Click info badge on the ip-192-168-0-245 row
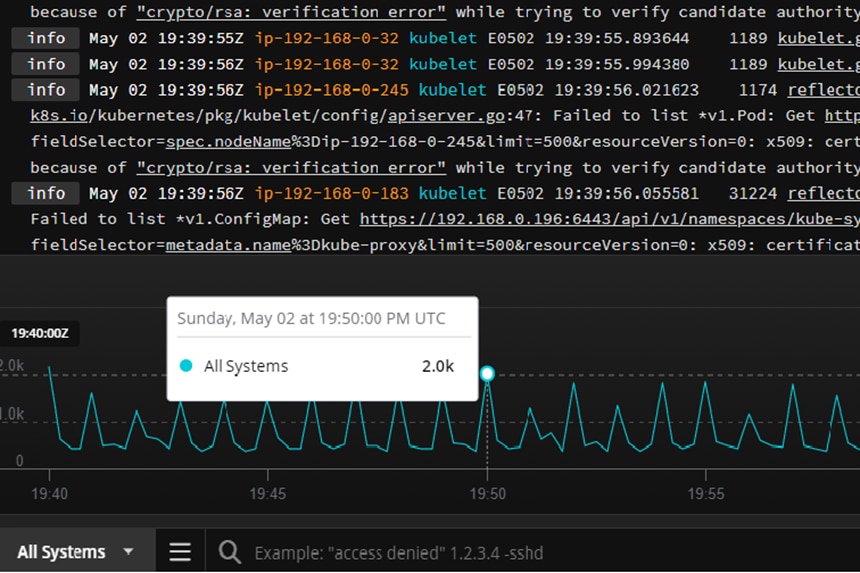Image resolution: width=860 pixels, height=573 pixels. point(46,90)
